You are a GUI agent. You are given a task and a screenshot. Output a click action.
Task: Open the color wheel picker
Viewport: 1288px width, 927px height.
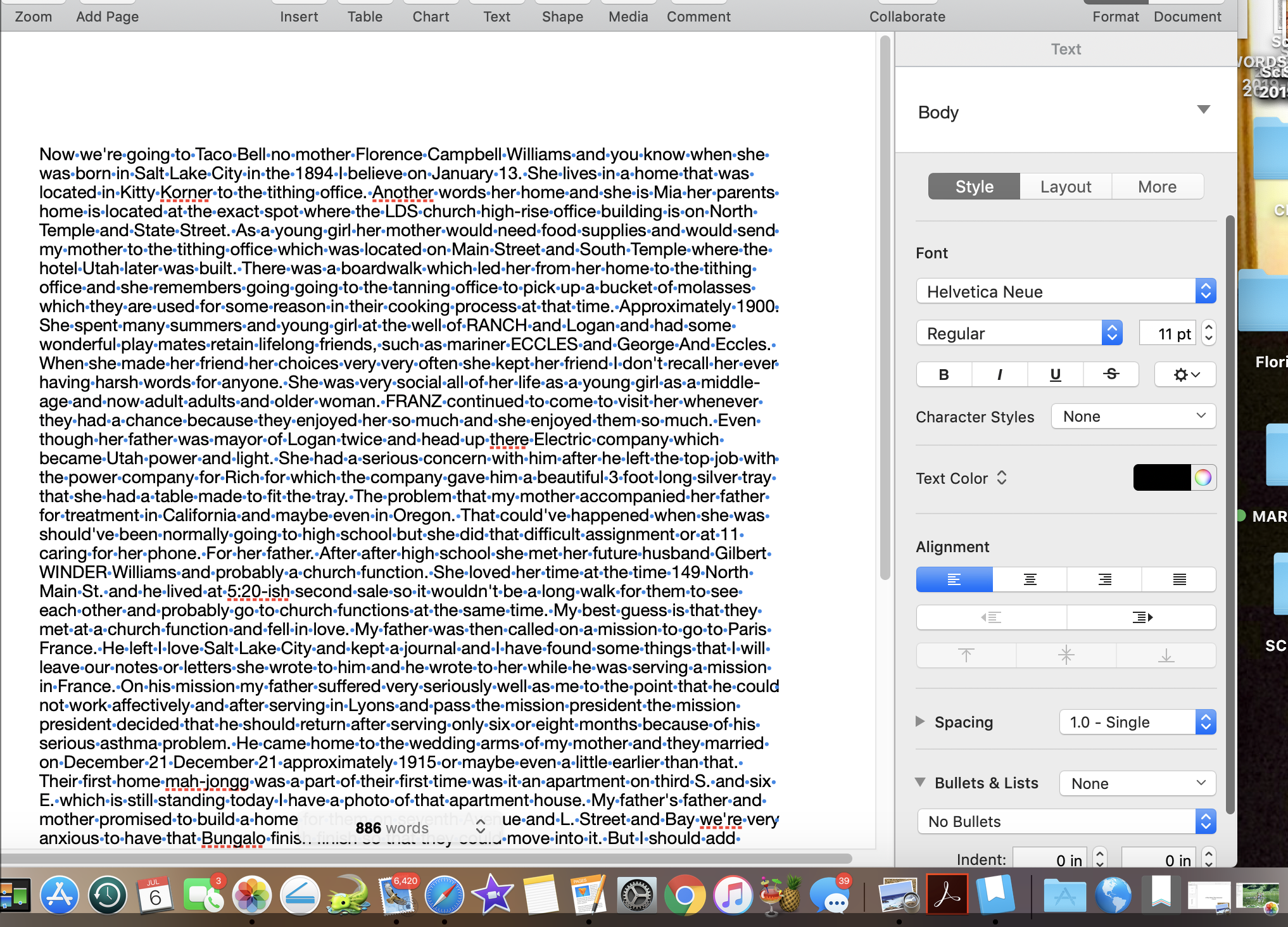(1203, 477)
